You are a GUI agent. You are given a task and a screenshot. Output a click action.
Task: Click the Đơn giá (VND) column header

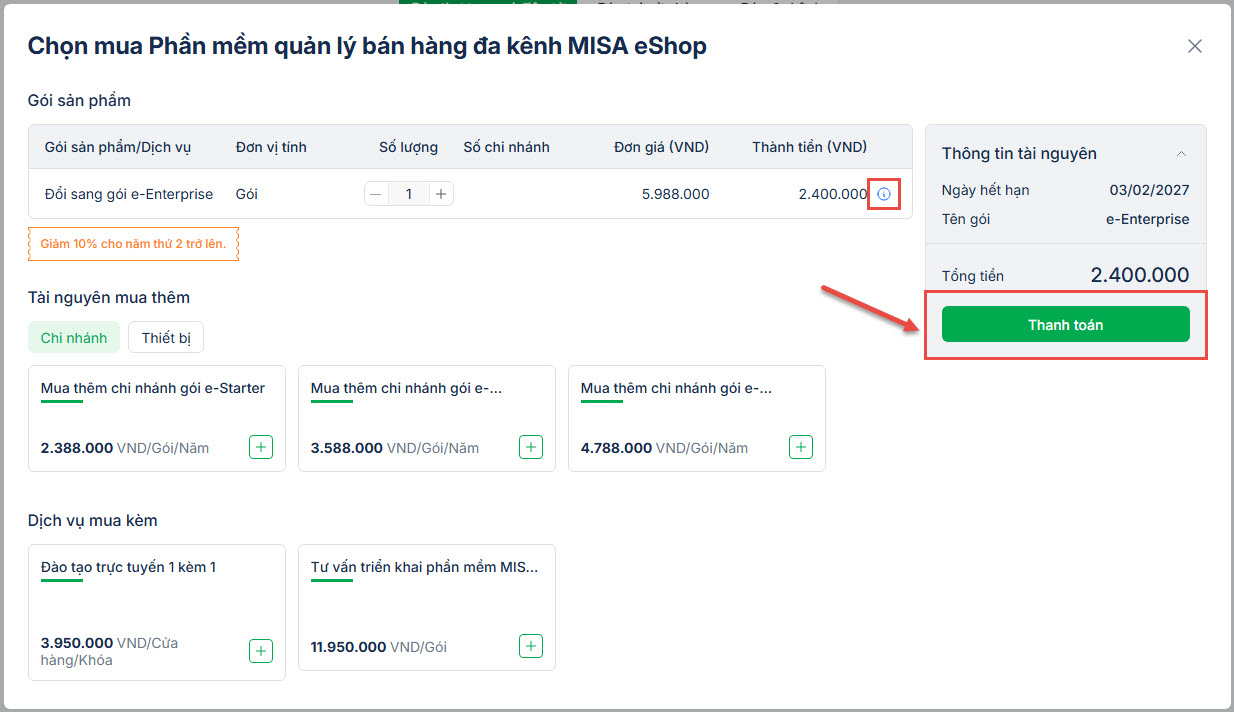coord(661,147)
